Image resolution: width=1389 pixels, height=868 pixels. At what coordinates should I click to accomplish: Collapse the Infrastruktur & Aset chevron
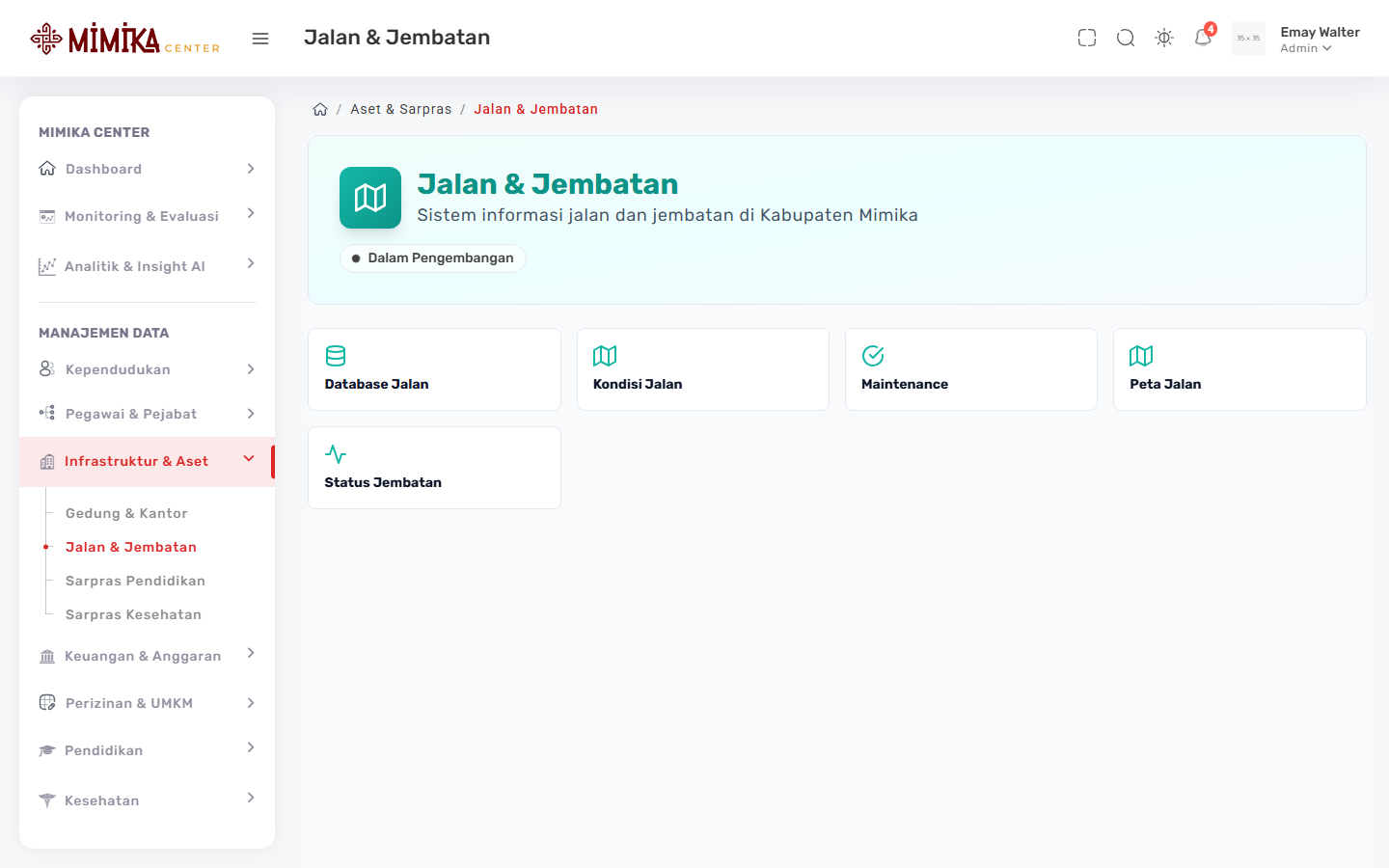pyautogui.click(x=249, y=458)
